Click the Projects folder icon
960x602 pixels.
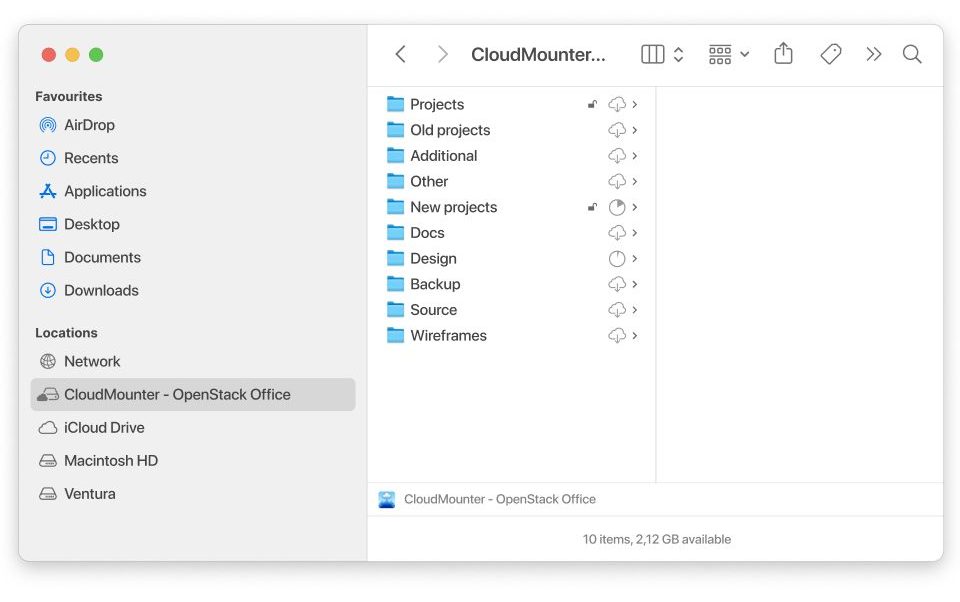click(396, 104)
